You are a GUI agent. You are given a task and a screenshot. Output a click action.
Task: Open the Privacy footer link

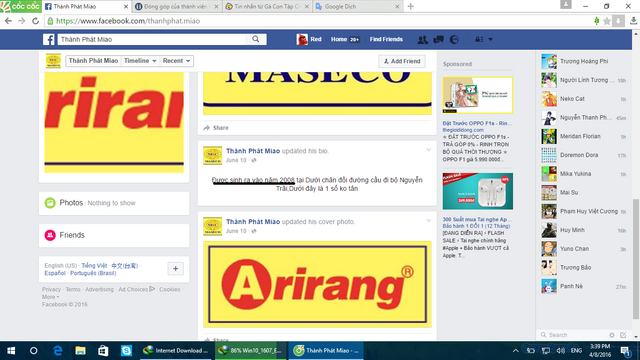(x=51, y=289)
